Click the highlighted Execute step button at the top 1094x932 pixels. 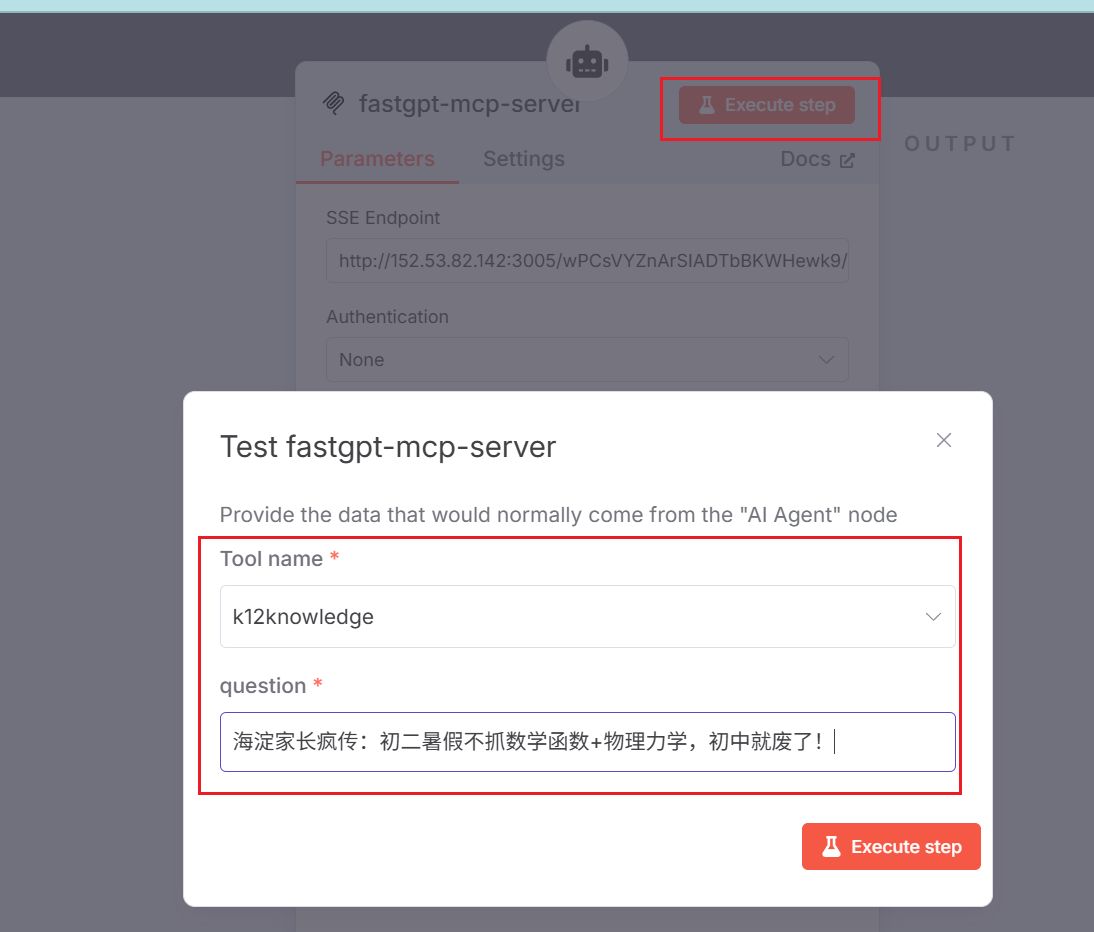768,105
